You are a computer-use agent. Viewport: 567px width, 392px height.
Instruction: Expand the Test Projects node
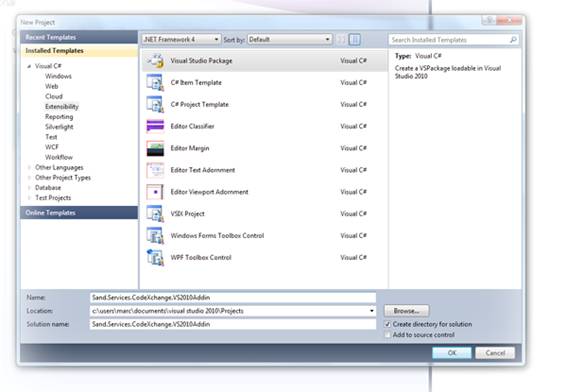click(x=29, y=198)
